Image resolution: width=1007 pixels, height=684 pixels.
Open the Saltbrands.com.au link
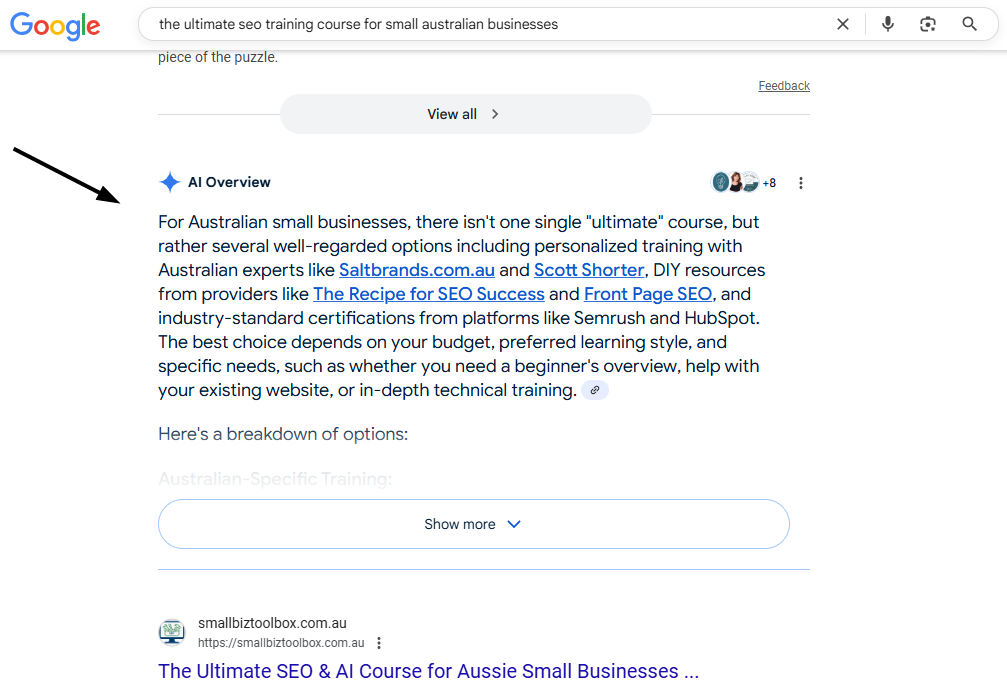(416, 270)
